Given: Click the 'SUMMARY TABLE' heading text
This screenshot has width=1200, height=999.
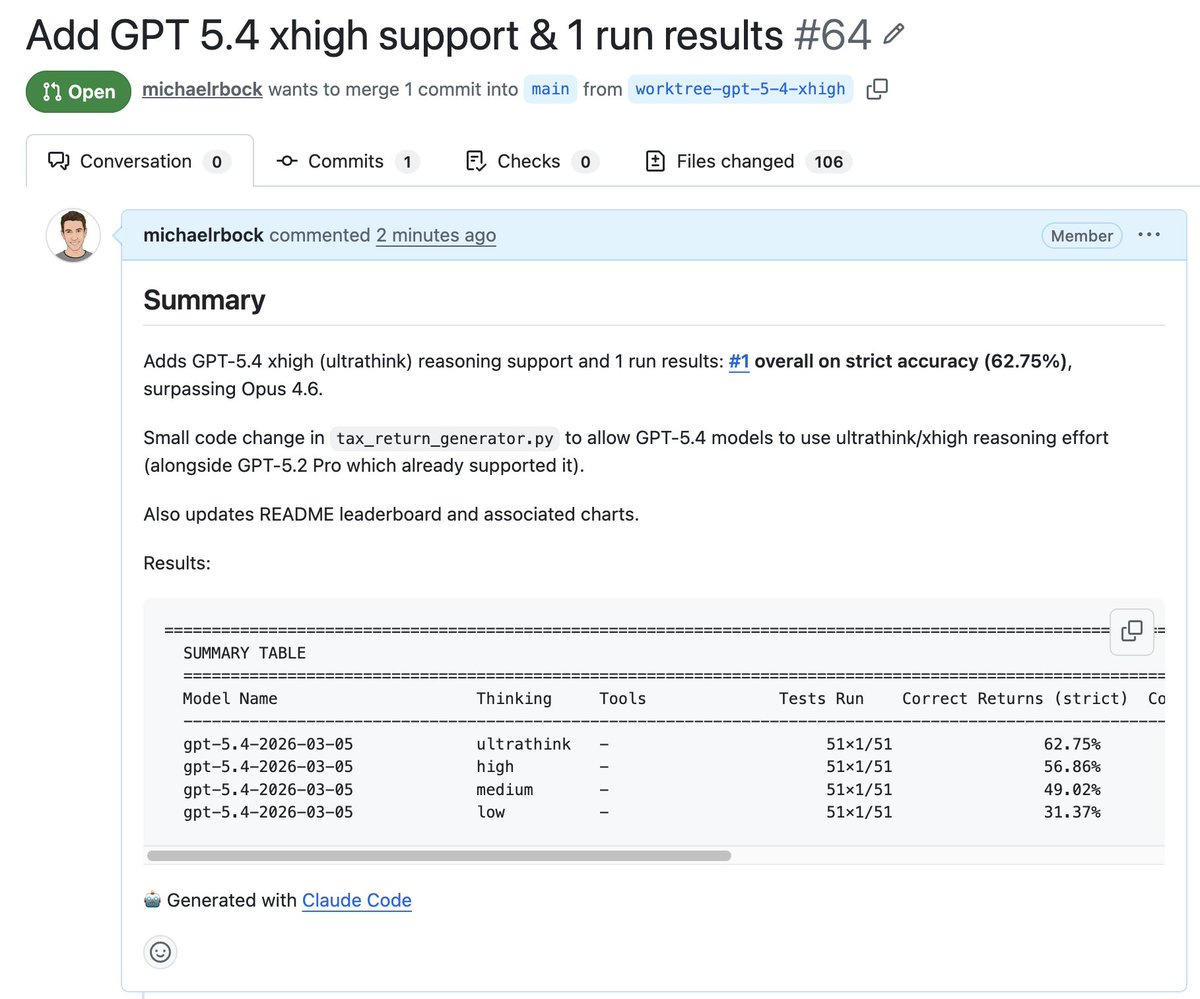Looking at the screenshot, I should coord(244,653).
